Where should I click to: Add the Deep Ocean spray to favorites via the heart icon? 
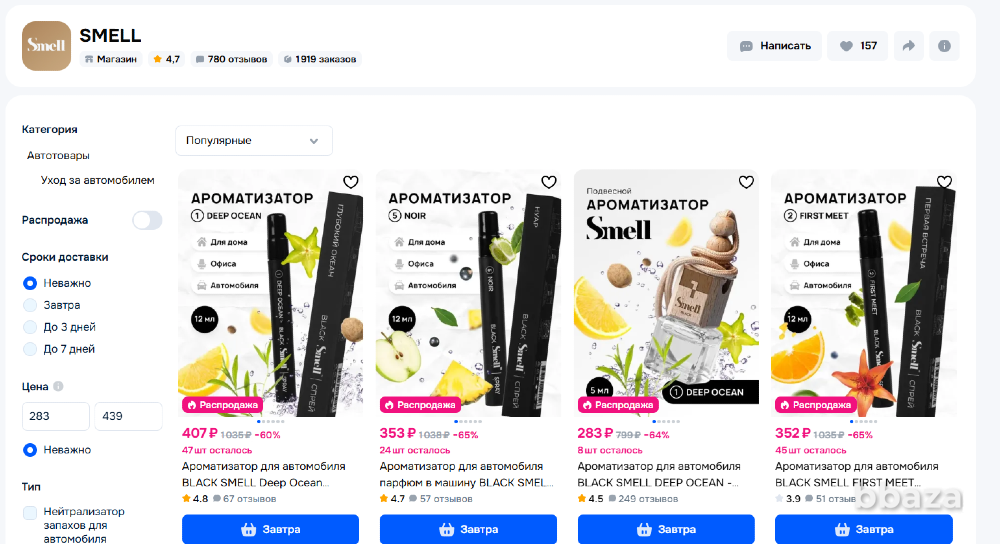351,182
